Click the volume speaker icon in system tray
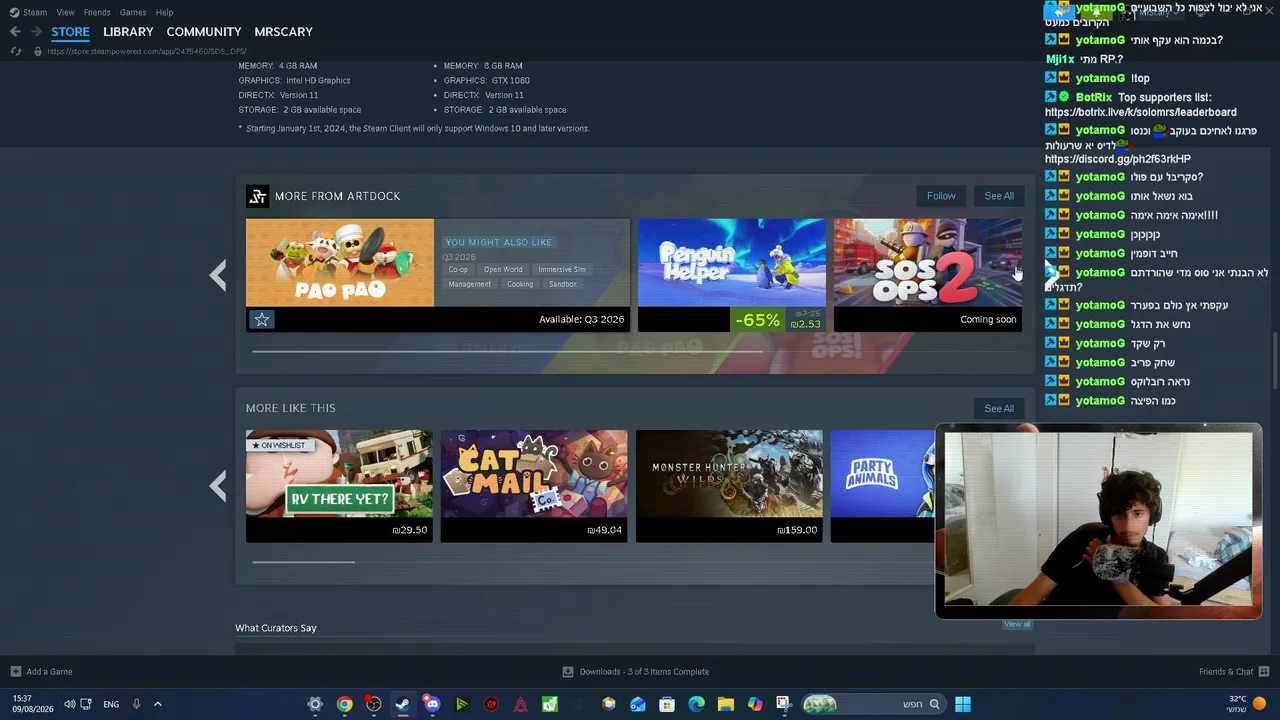Image resolution: width=1280 pixels, height=720 pixels. (69, 704)
